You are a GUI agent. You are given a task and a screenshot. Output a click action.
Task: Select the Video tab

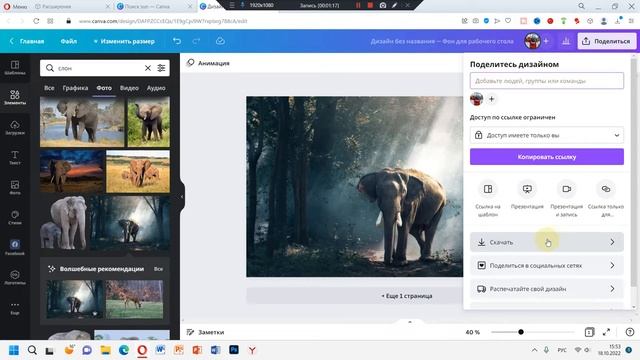pyautogui.click(x=129, y=88)
